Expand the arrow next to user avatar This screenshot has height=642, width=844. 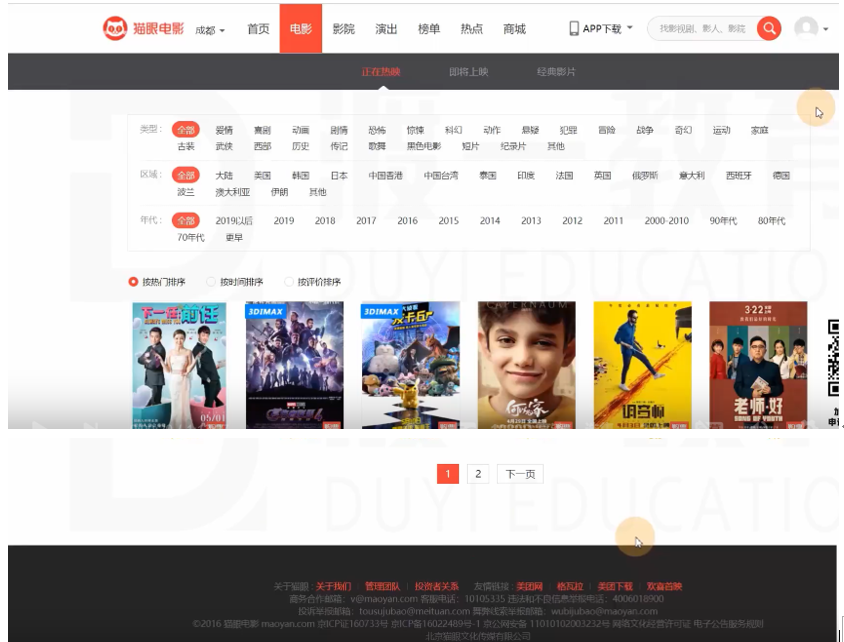[826, 29]
